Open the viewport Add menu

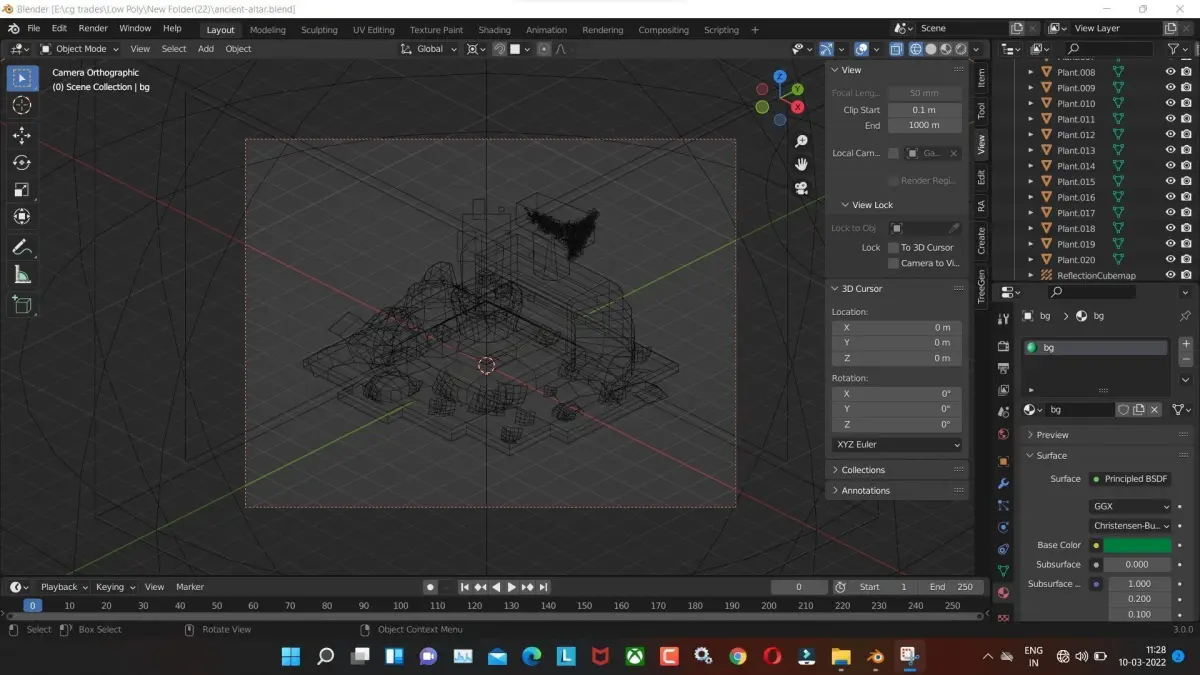206,49
